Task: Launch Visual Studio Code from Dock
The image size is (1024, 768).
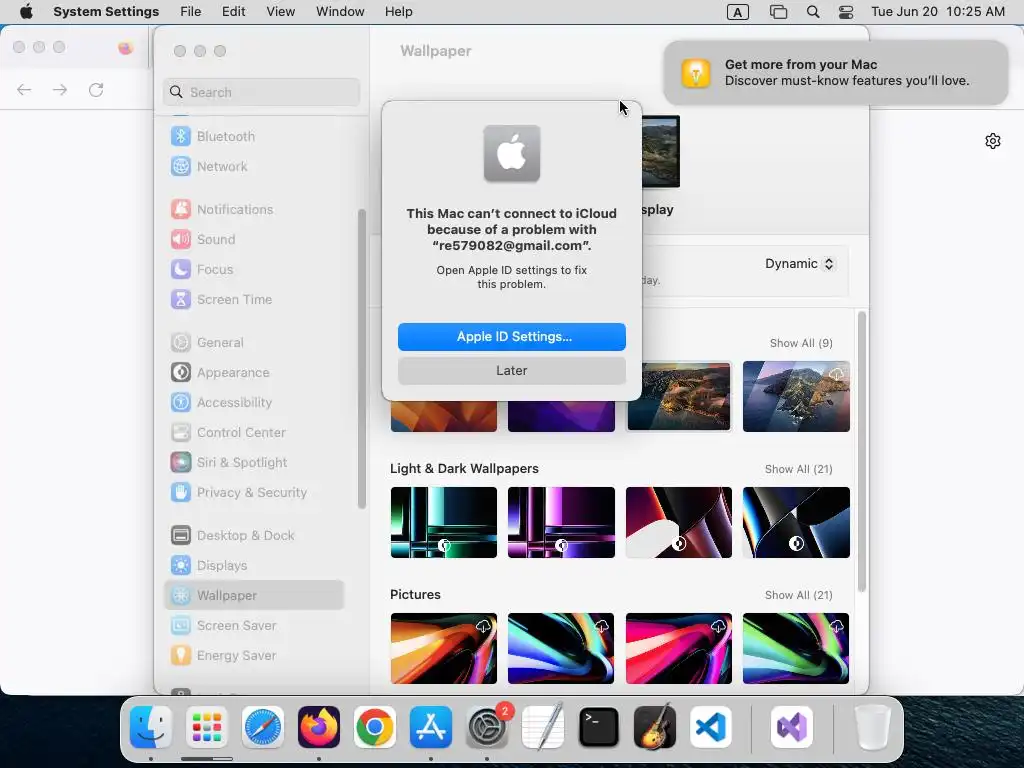Action: click(711, 728)
